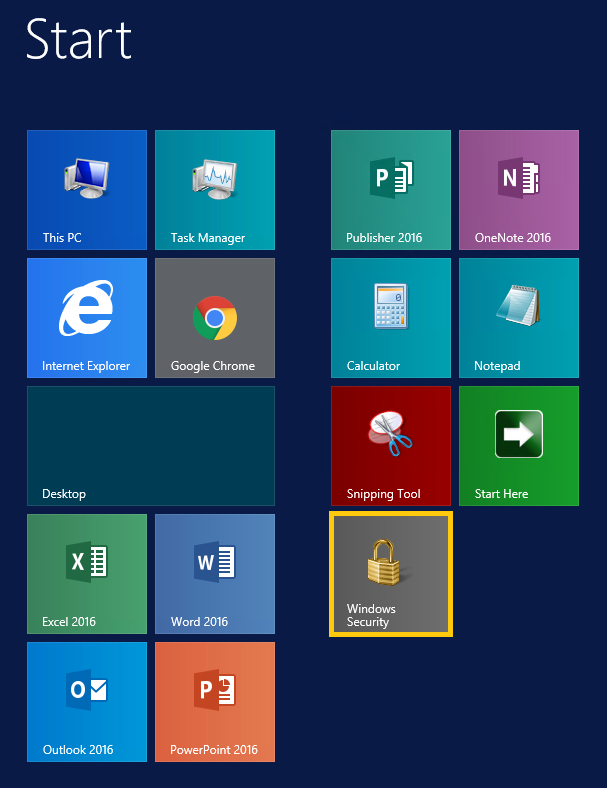The height and width of the screenshot is (788, 607).
Task: Launch Notepad from its tile
Action: pos(519,318)
